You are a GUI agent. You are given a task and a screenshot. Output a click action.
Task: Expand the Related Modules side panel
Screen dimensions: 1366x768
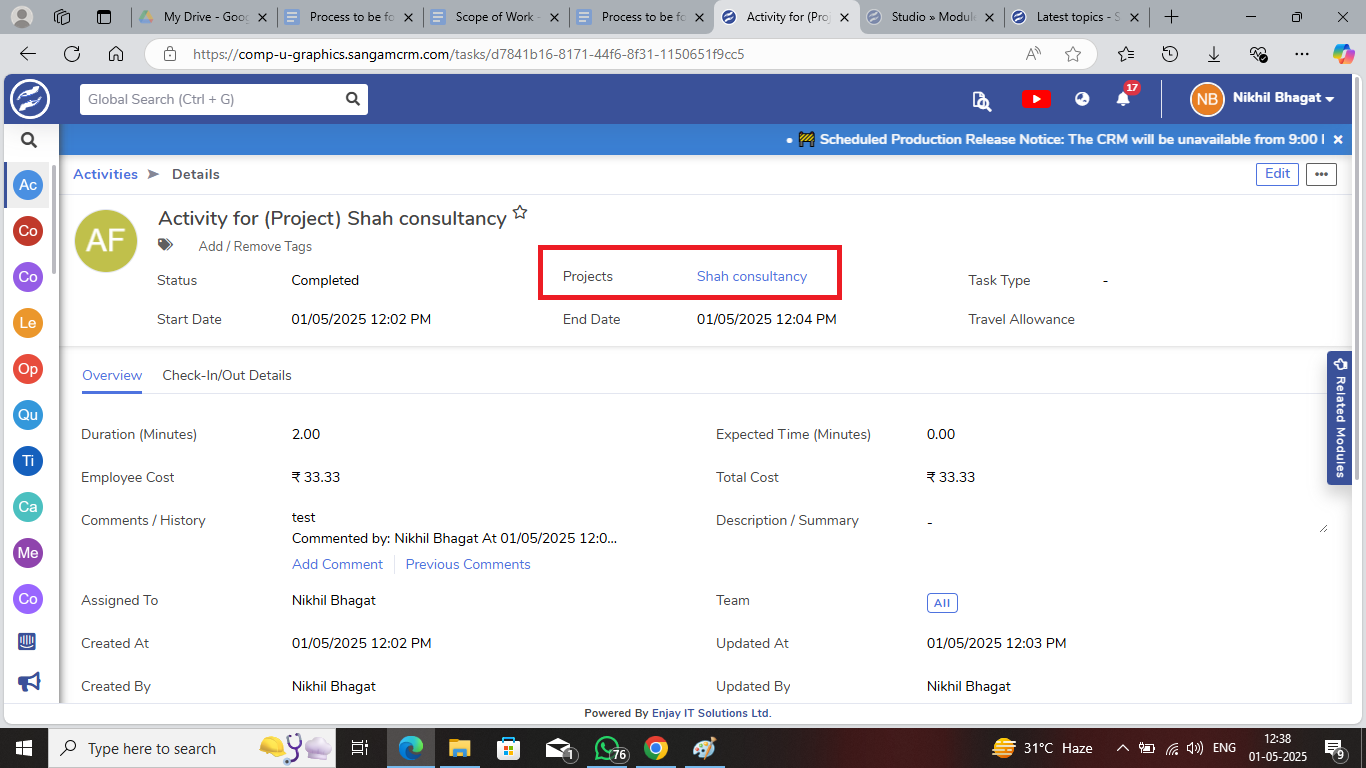[1340, 416]
